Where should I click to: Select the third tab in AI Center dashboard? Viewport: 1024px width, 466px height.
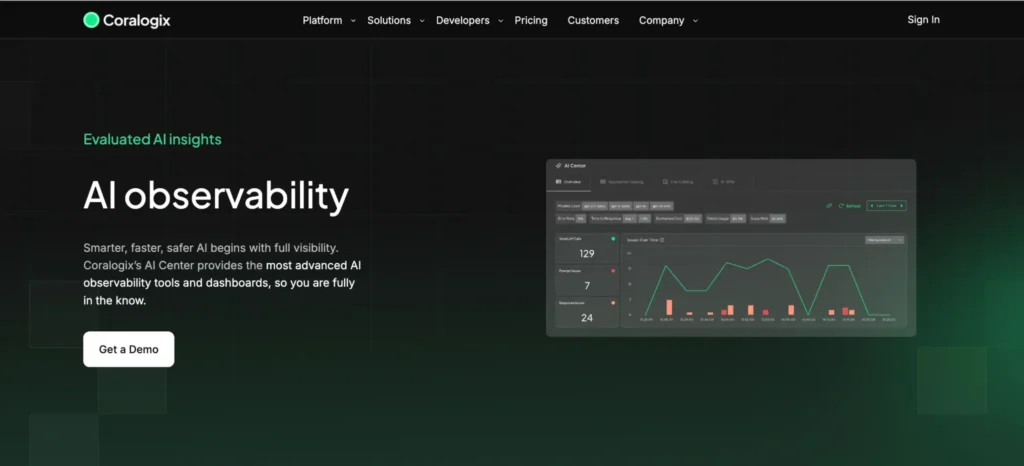[x=678, y=182]
